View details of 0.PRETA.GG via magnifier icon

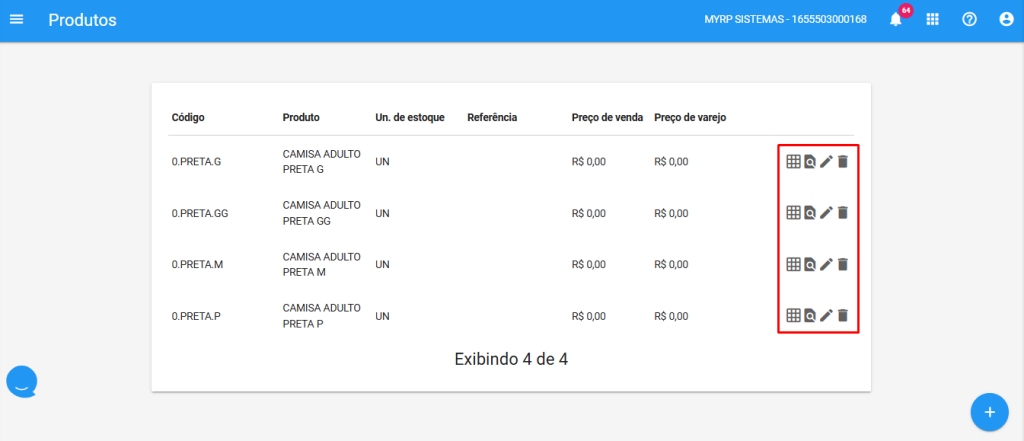810,212
